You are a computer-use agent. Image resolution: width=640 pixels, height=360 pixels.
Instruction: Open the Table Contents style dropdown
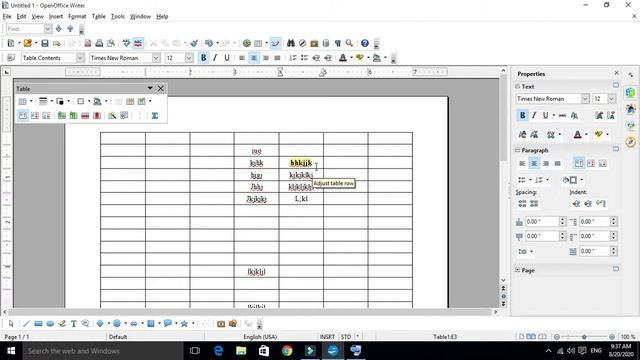pos(80,58)
